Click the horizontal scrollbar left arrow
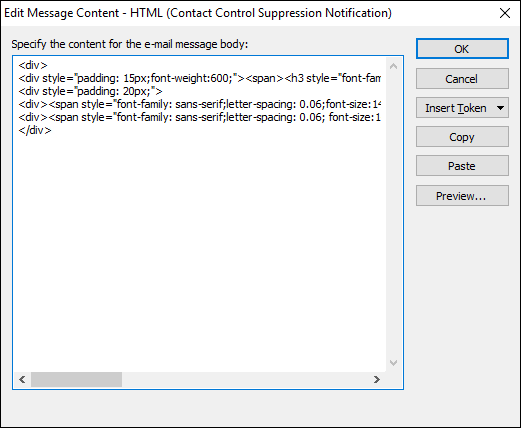Viewport: 521px width, 428px height. click(x=22, y=379)
